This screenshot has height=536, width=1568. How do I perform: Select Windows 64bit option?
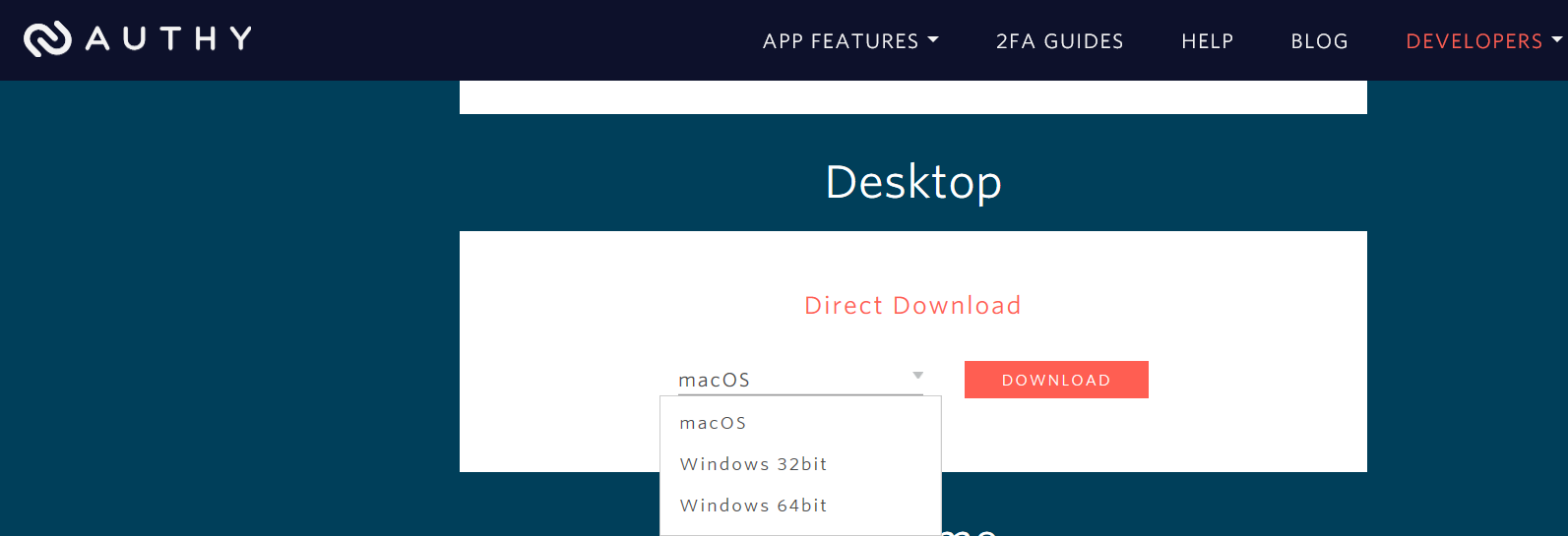point(800,506)
